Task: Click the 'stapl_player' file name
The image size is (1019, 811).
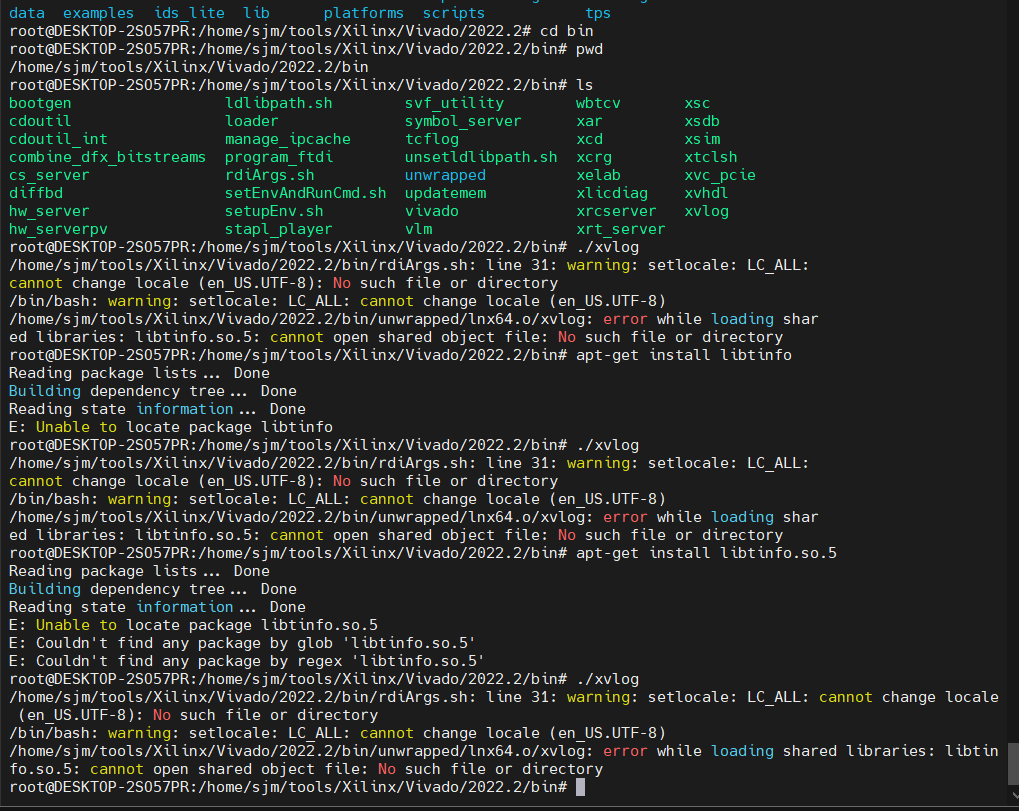Action: [x=278, y=229]
